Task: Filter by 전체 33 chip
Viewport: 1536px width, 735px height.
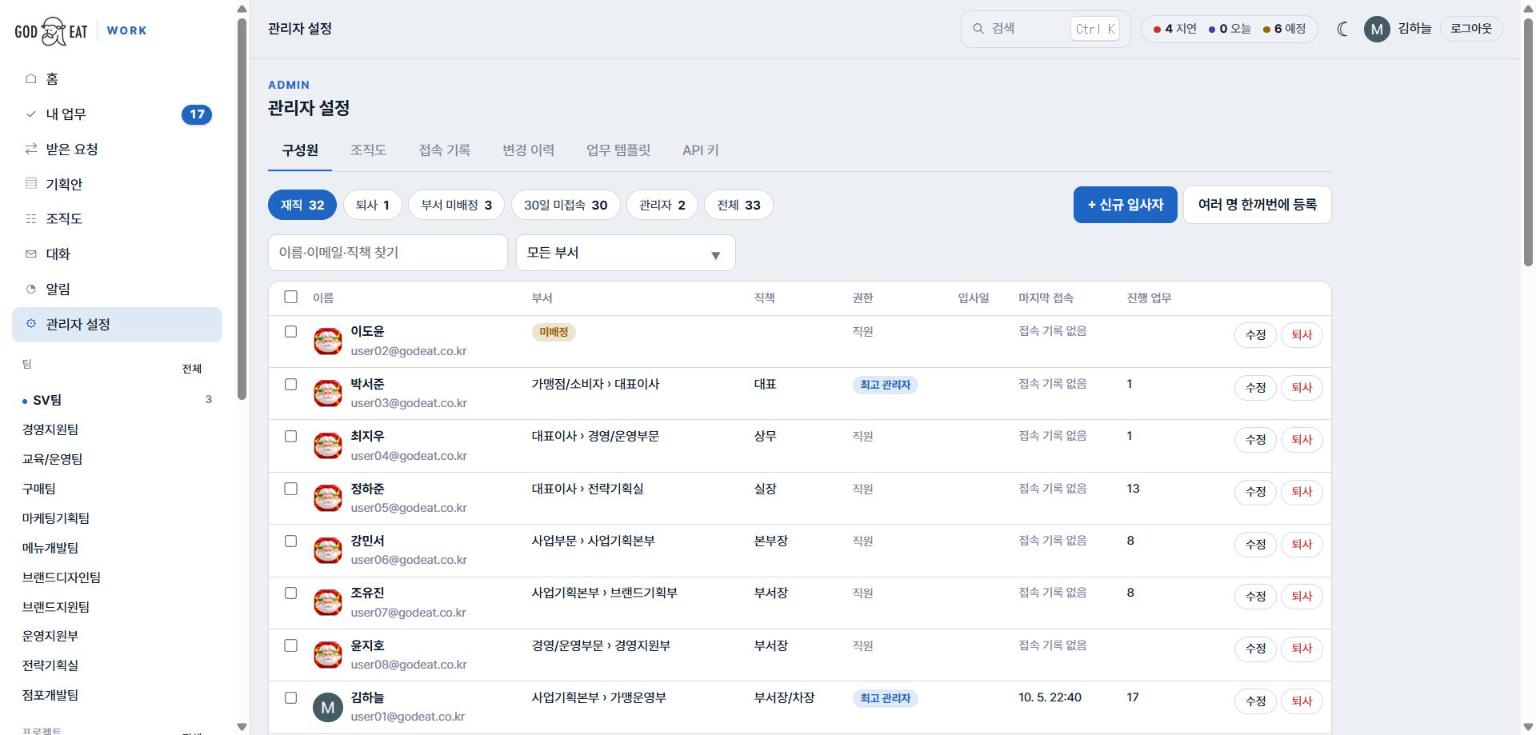Action: point(739,205)
